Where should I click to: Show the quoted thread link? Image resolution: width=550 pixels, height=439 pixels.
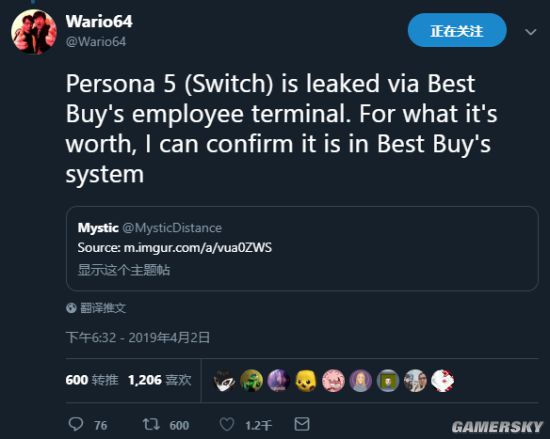coord(124,270)
